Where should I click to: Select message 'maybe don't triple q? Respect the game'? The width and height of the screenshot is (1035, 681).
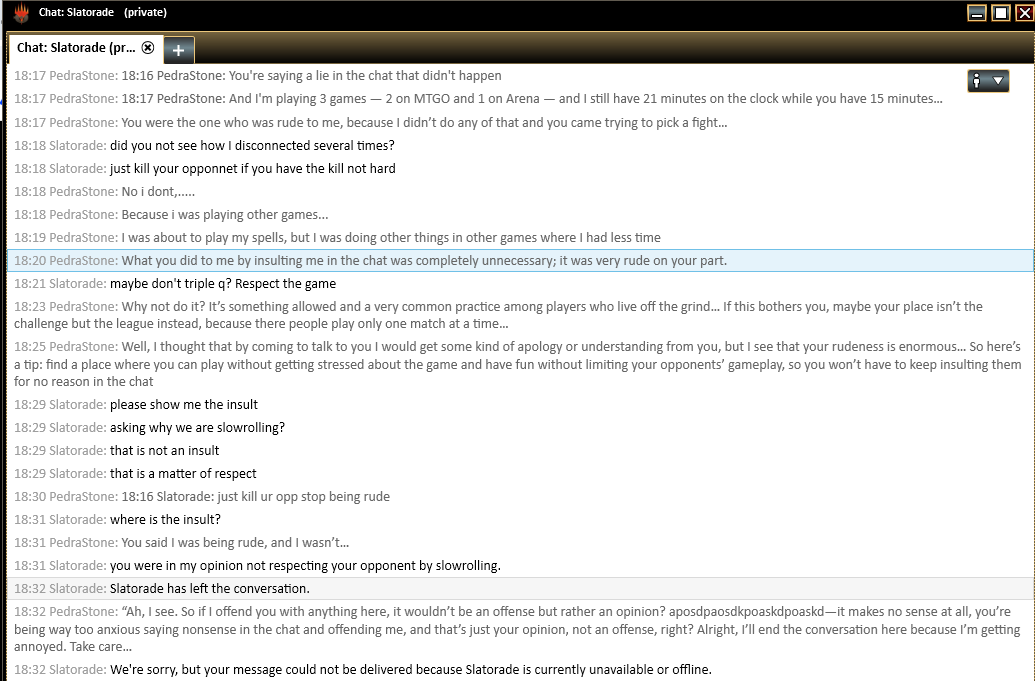[x=520, y=284]
